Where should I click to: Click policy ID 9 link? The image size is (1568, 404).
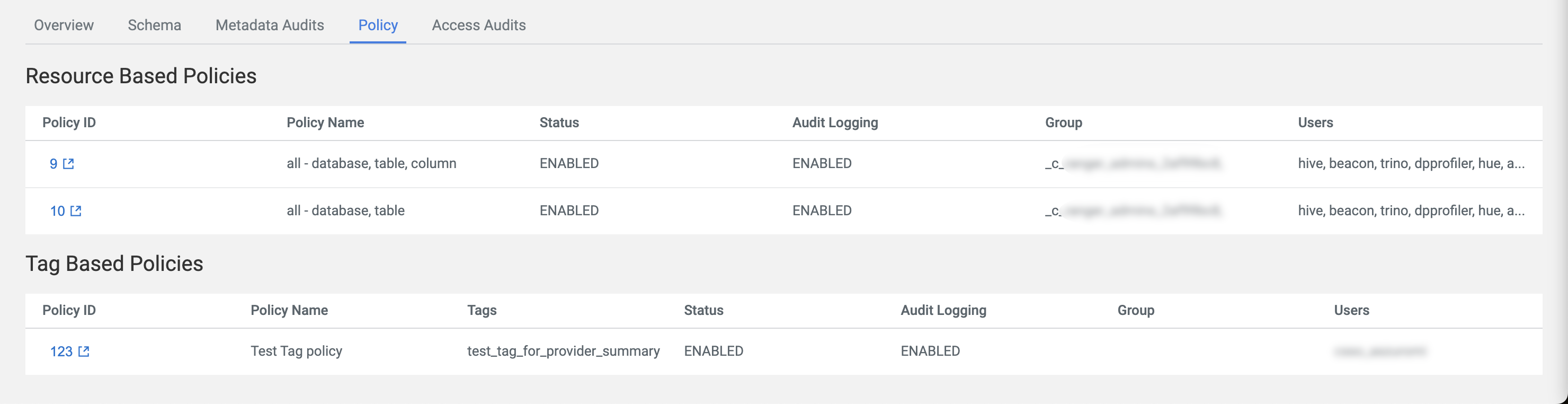tap(54, 164)
